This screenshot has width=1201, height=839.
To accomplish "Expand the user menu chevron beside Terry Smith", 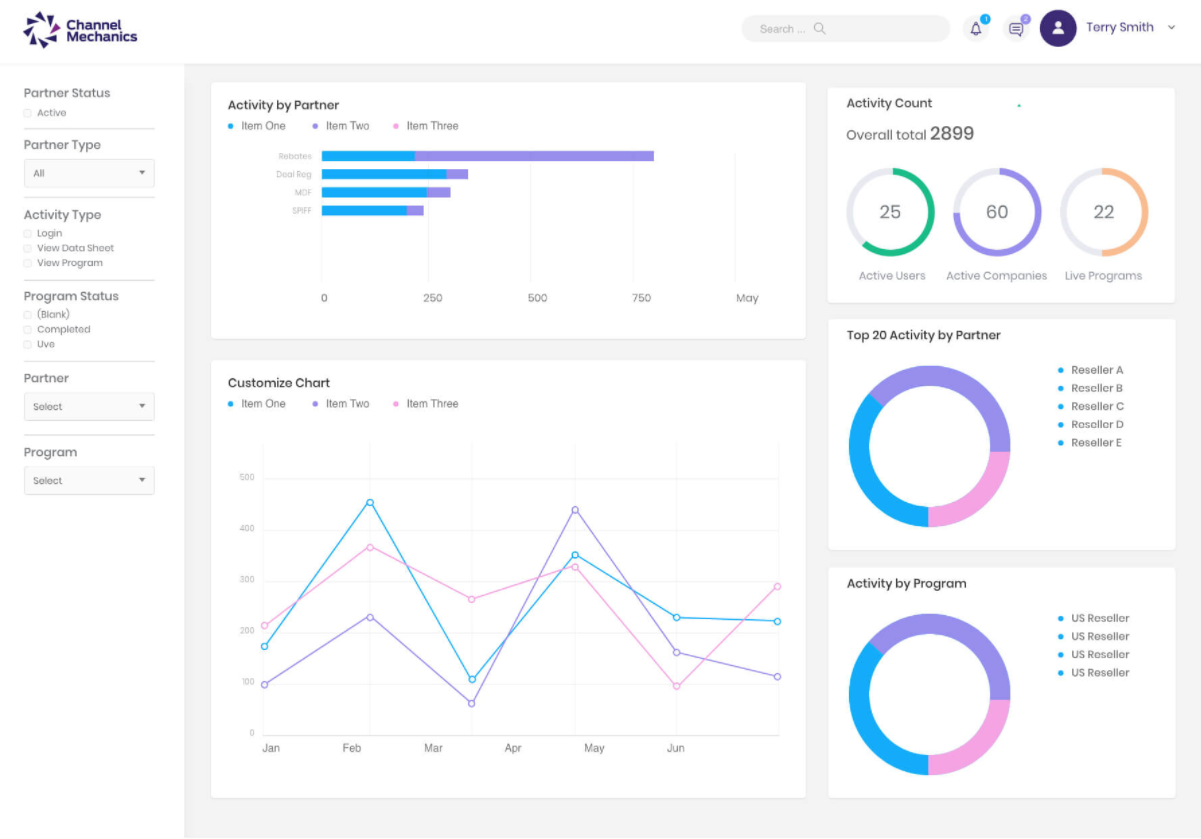I will pyautogui.click(x=1172, y=28).
